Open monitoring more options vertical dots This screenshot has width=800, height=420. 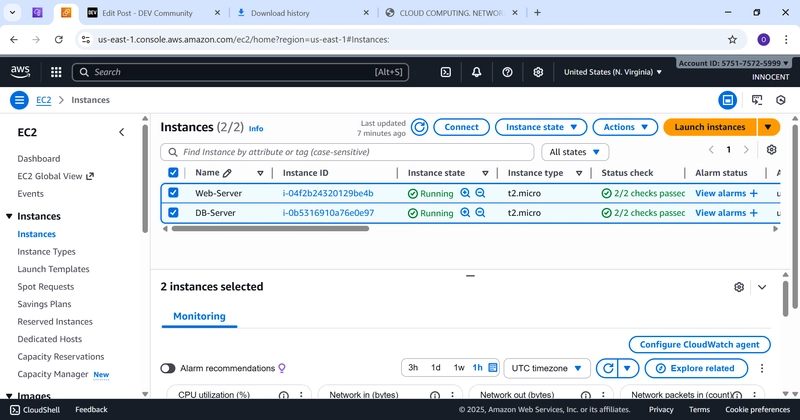point(762,368)
